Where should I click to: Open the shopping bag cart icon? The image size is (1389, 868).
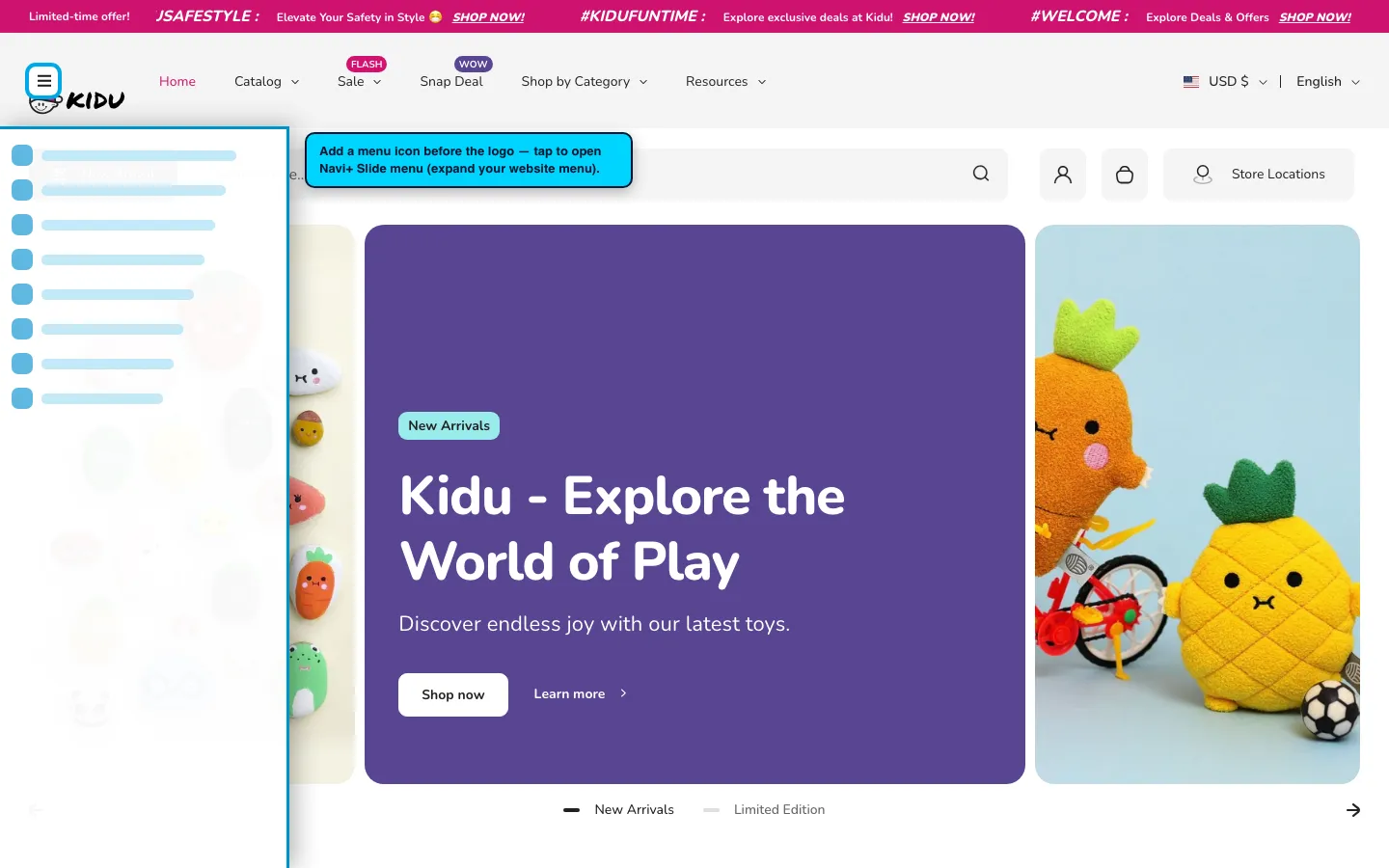1125,175
